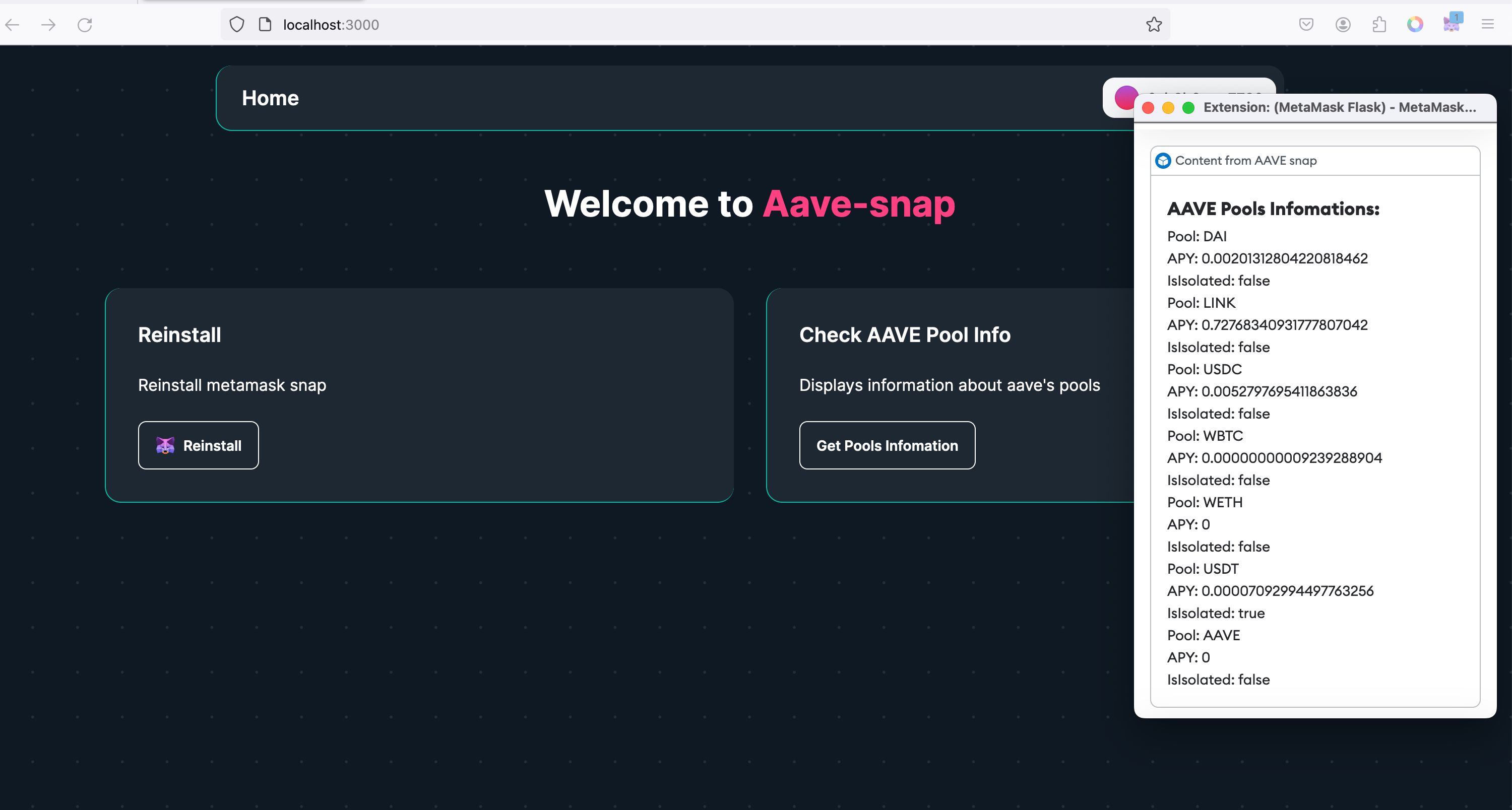Open browser extensions puzzle icon
Image resolution: width=1512 pixels, height=810 pixels.
tap(1379, 25)
